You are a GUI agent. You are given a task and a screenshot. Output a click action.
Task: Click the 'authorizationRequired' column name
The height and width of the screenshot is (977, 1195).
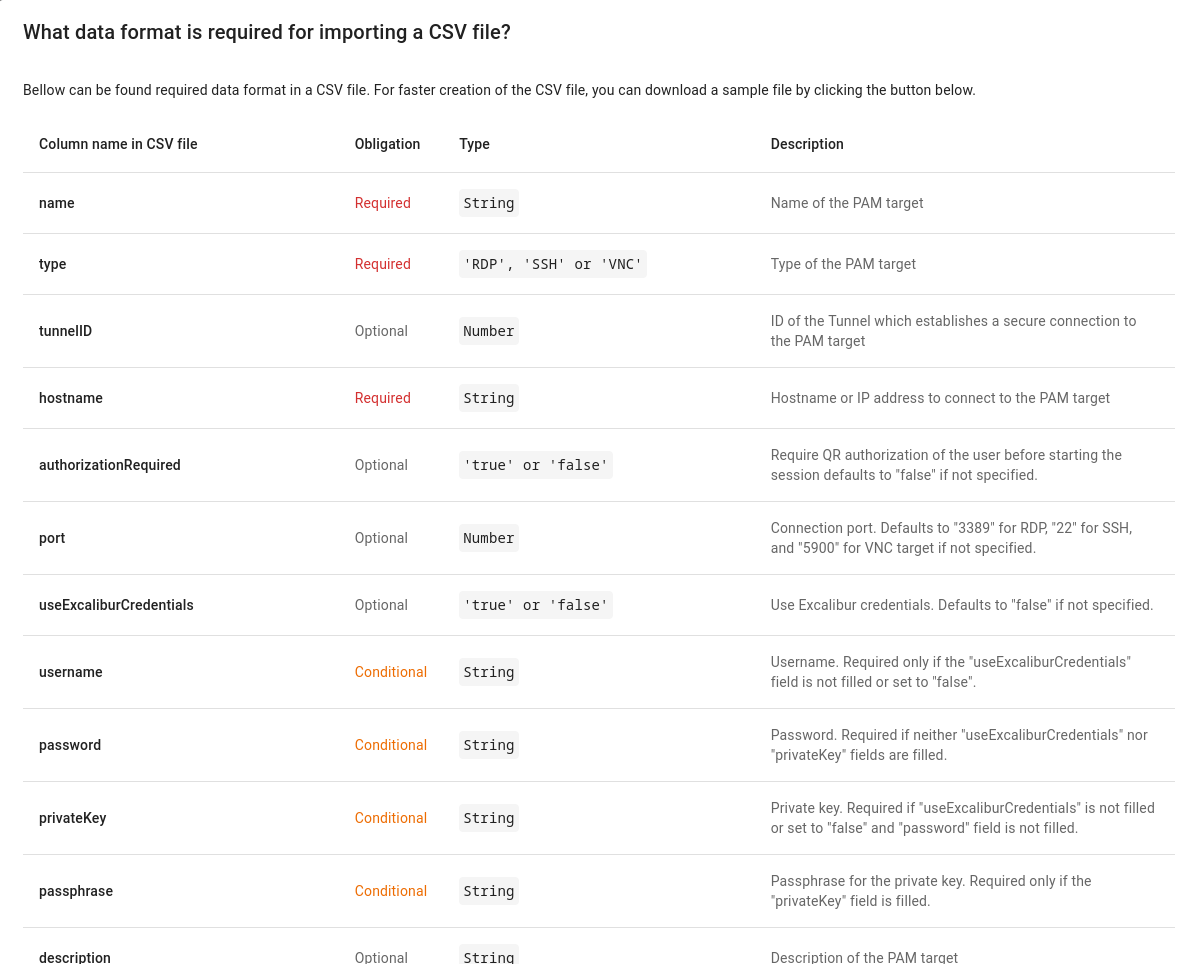click(x=110, y=465)
